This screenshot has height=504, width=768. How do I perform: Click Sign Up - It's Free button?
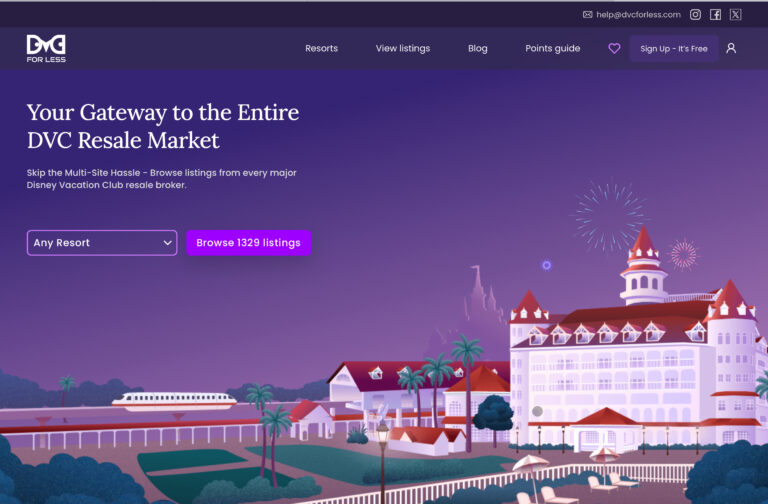(x=674, y=48)
